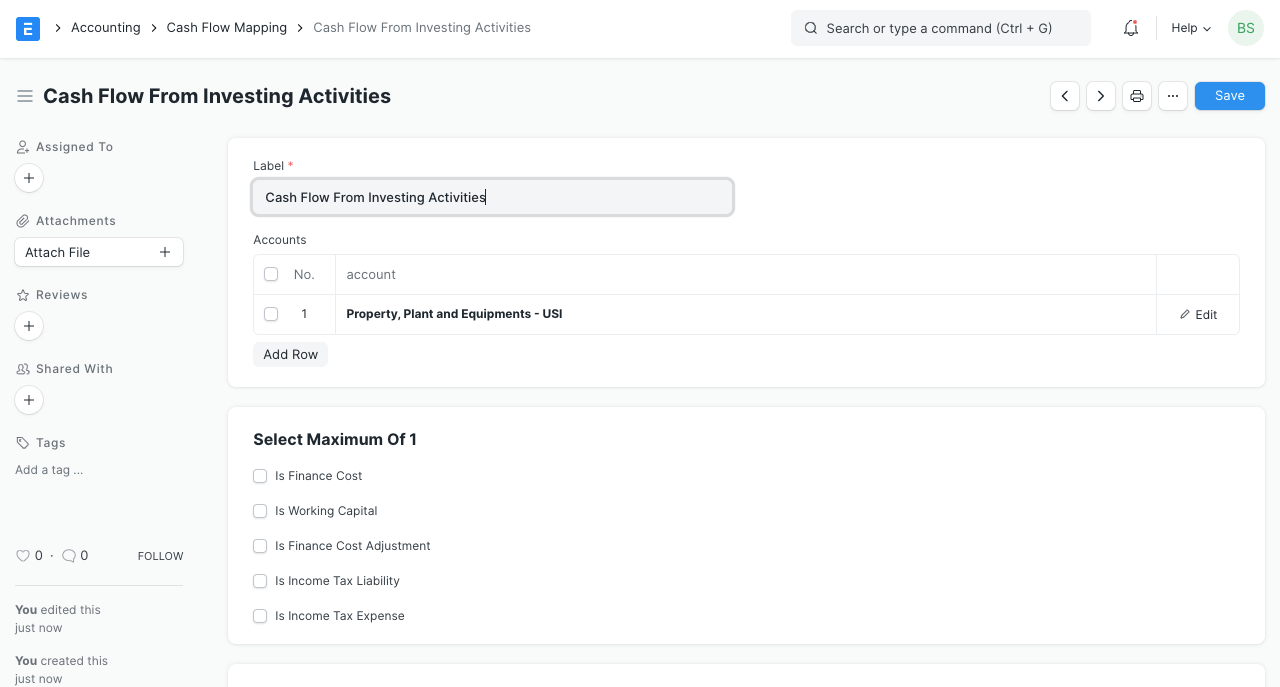Viewport: 1280px width, 687px height.
Task: Focus the Label text input field
Action: pyautogui.click(x=492, y=198)
